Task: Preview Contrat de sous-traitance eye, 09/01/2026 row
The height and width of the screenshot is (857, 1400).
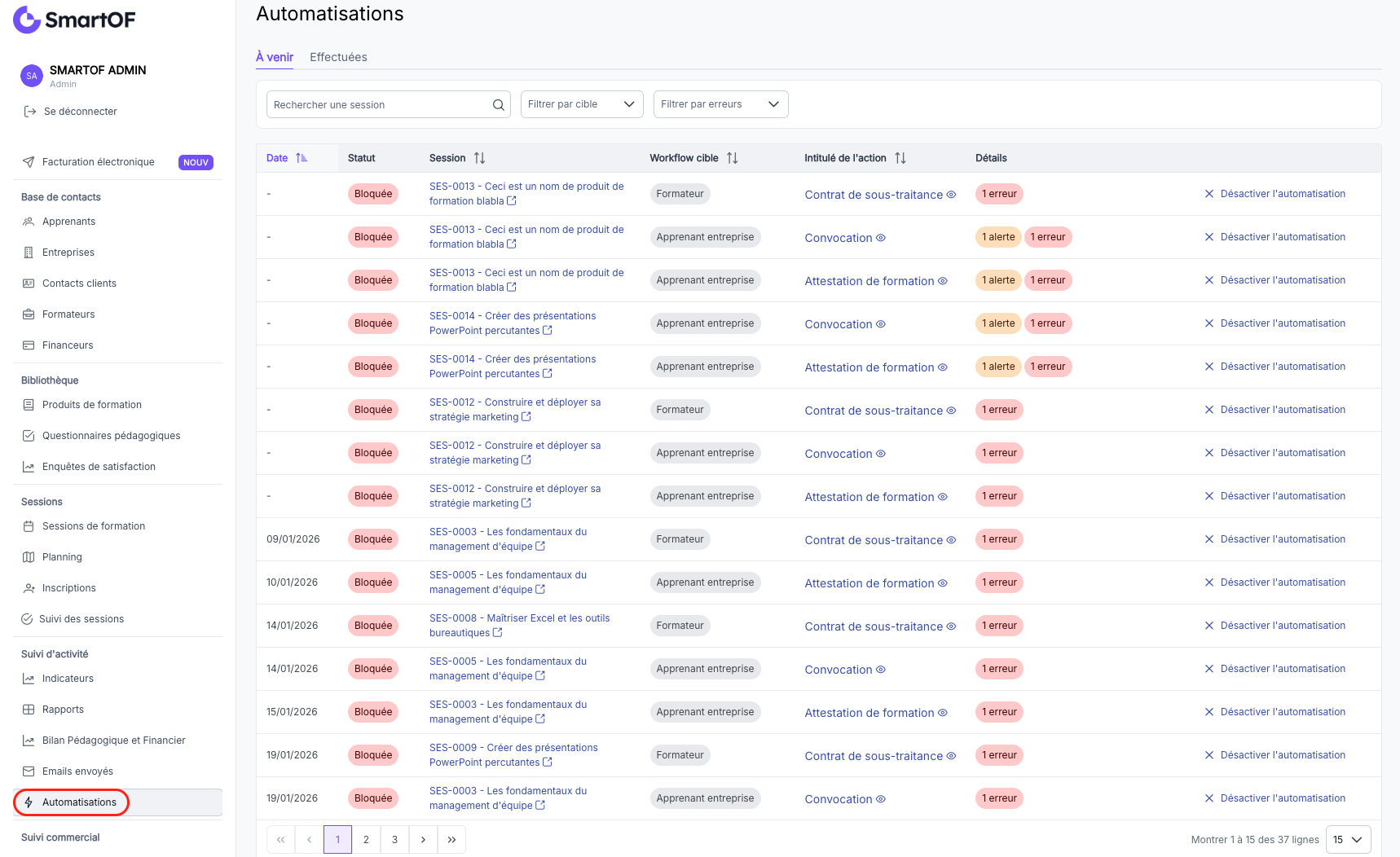Action: point(951,540)
